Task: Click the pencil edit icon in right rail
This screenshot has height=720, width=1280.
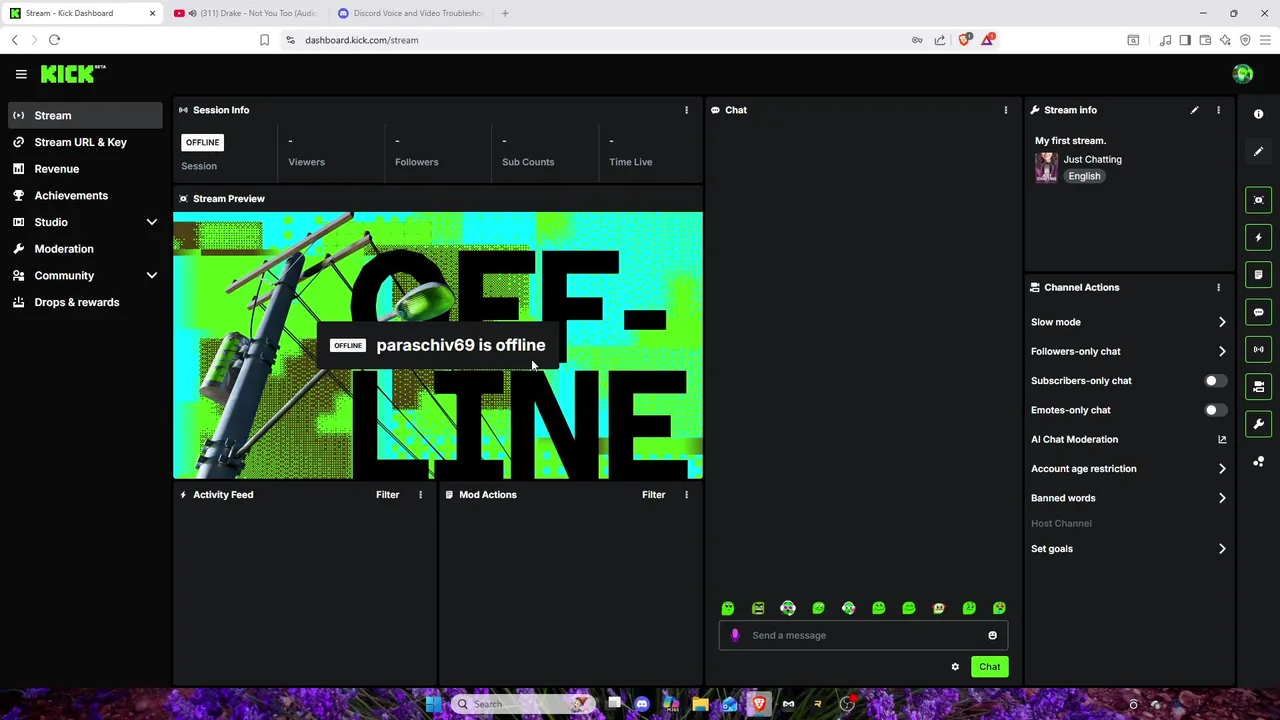Action: coord(1259,151)
